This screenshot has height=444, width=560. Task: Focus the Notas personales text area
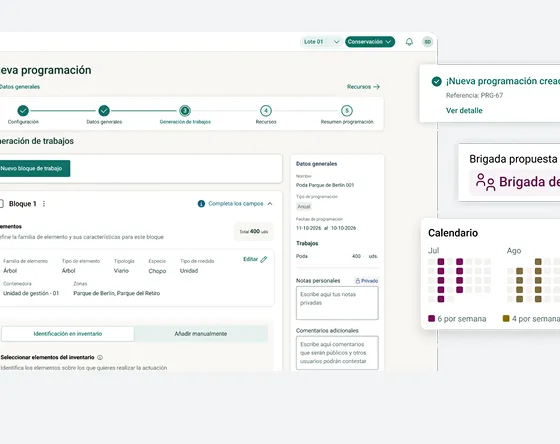tap(337, 303)
